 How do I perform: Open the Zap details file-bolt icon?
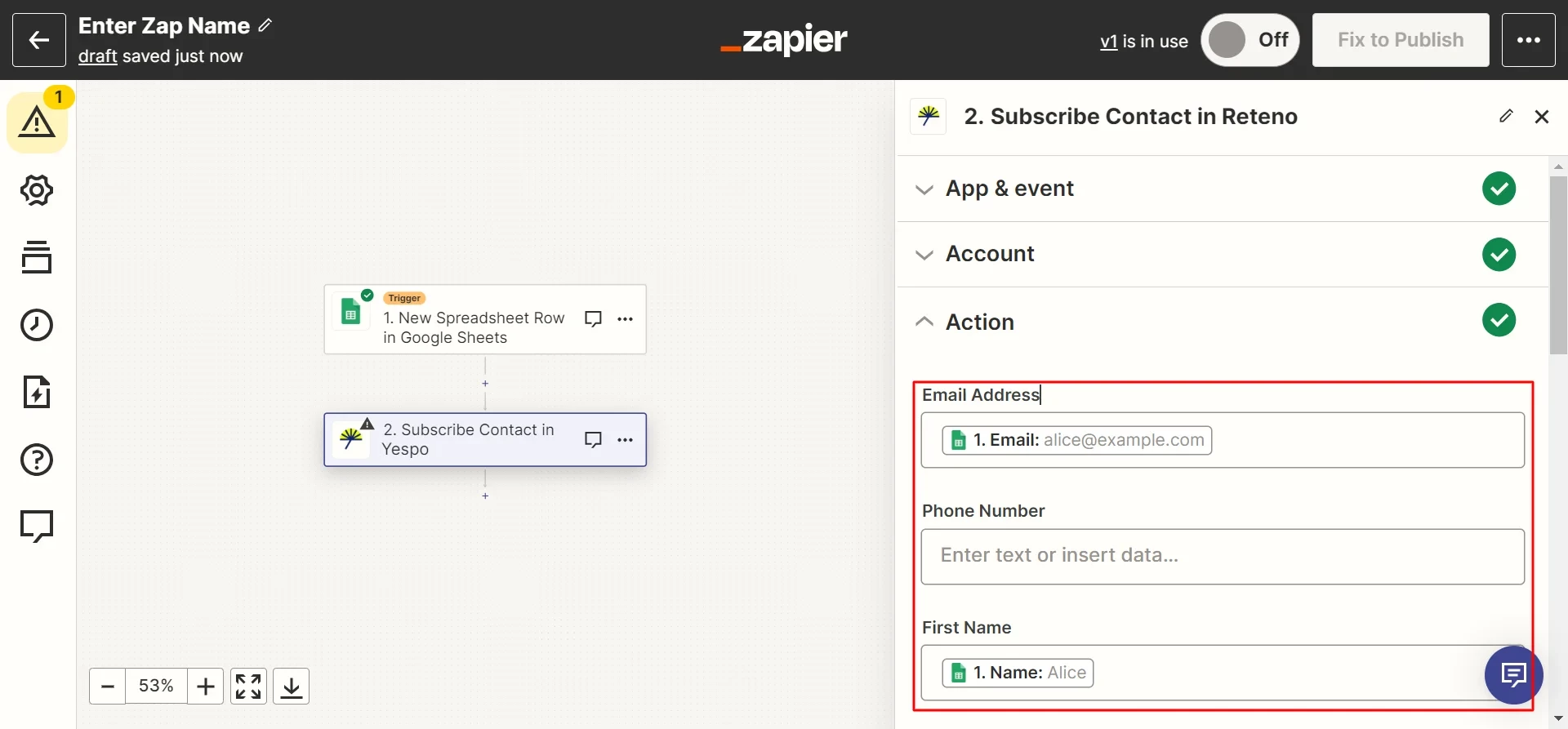(37, 392)
